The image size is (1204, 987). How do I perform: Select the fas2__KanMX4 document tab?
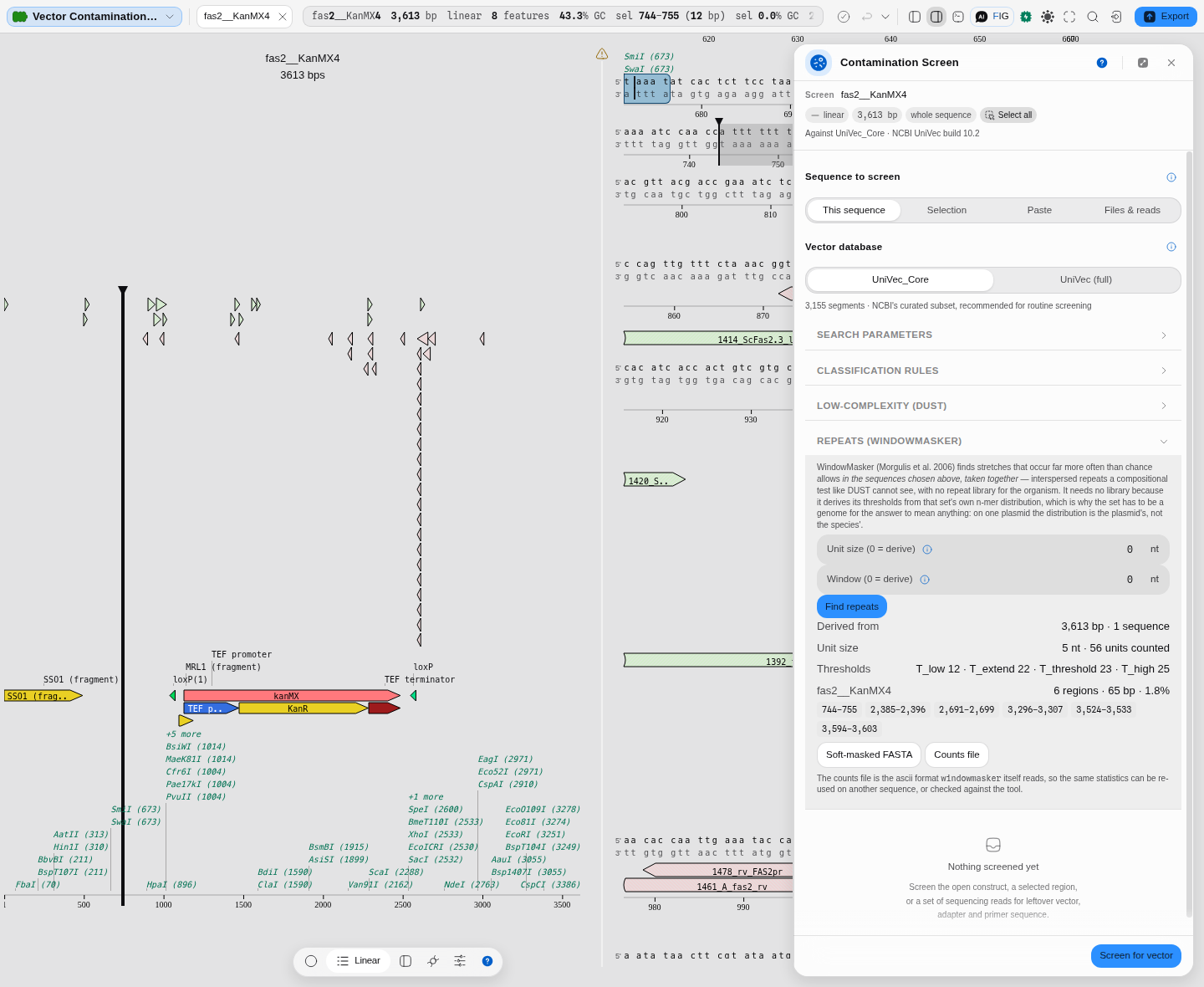[x=237, y=17]
